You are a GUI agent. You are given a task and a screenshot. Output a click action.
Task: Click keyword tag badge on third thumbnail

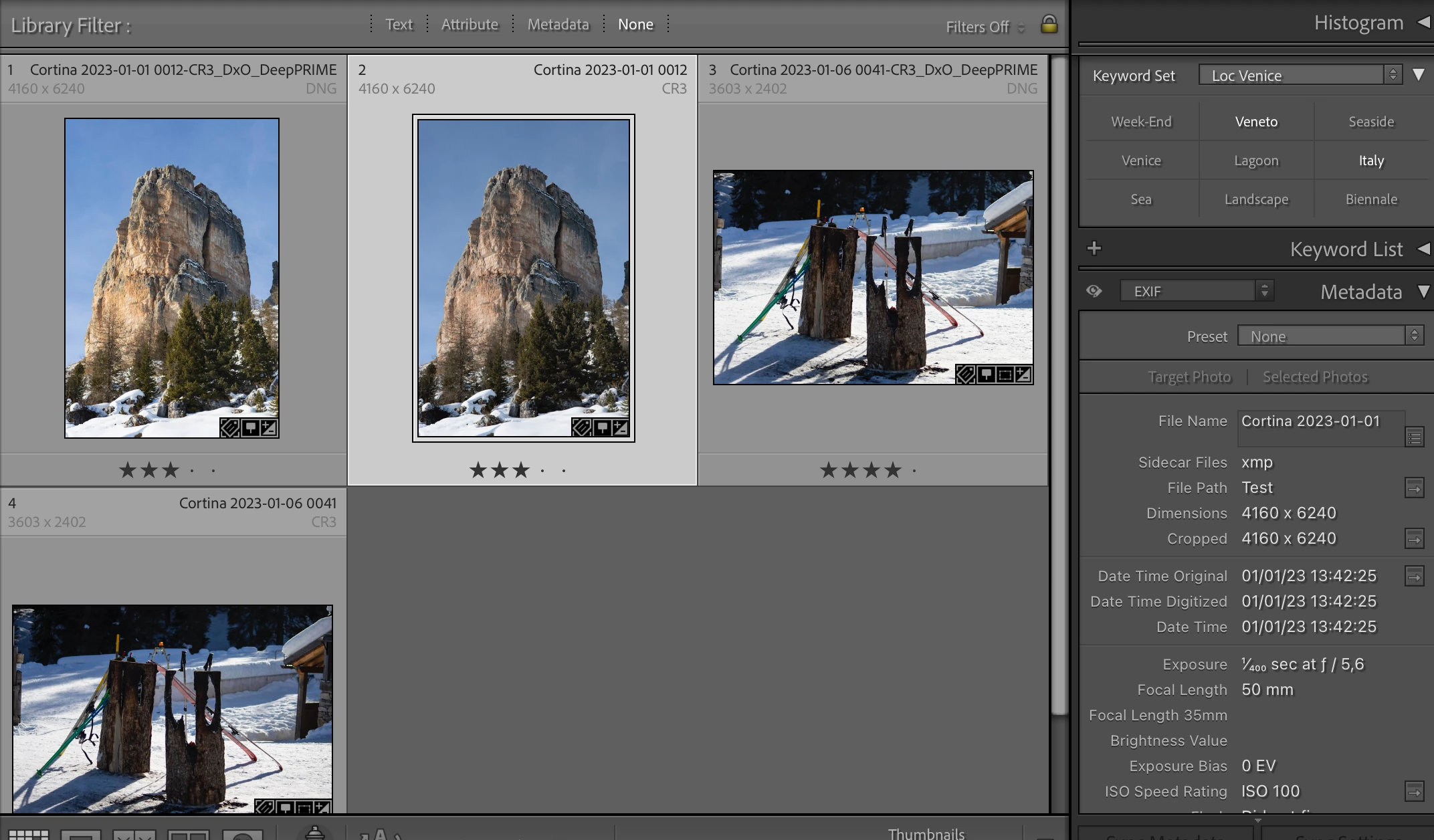click(x=965, y=375)
